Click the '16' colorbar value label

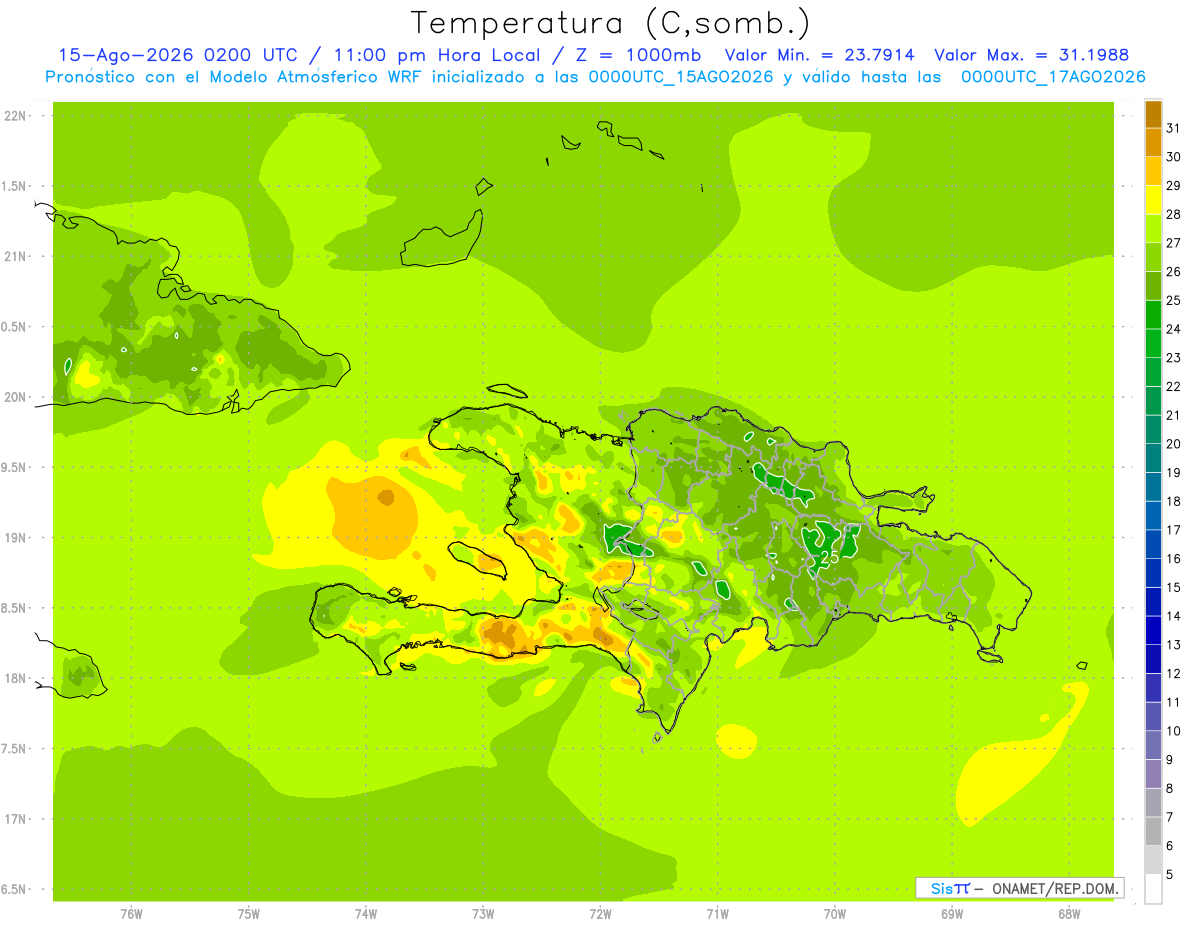coord(1173,559)
